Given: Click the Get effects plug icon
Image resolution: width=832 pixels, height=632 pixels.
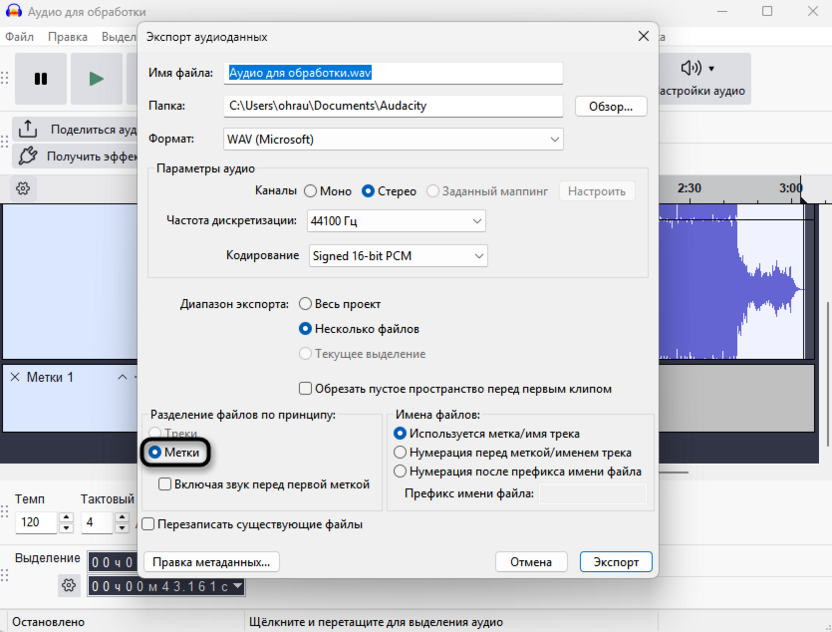Looking at the screenshot, I should [28, 156].
